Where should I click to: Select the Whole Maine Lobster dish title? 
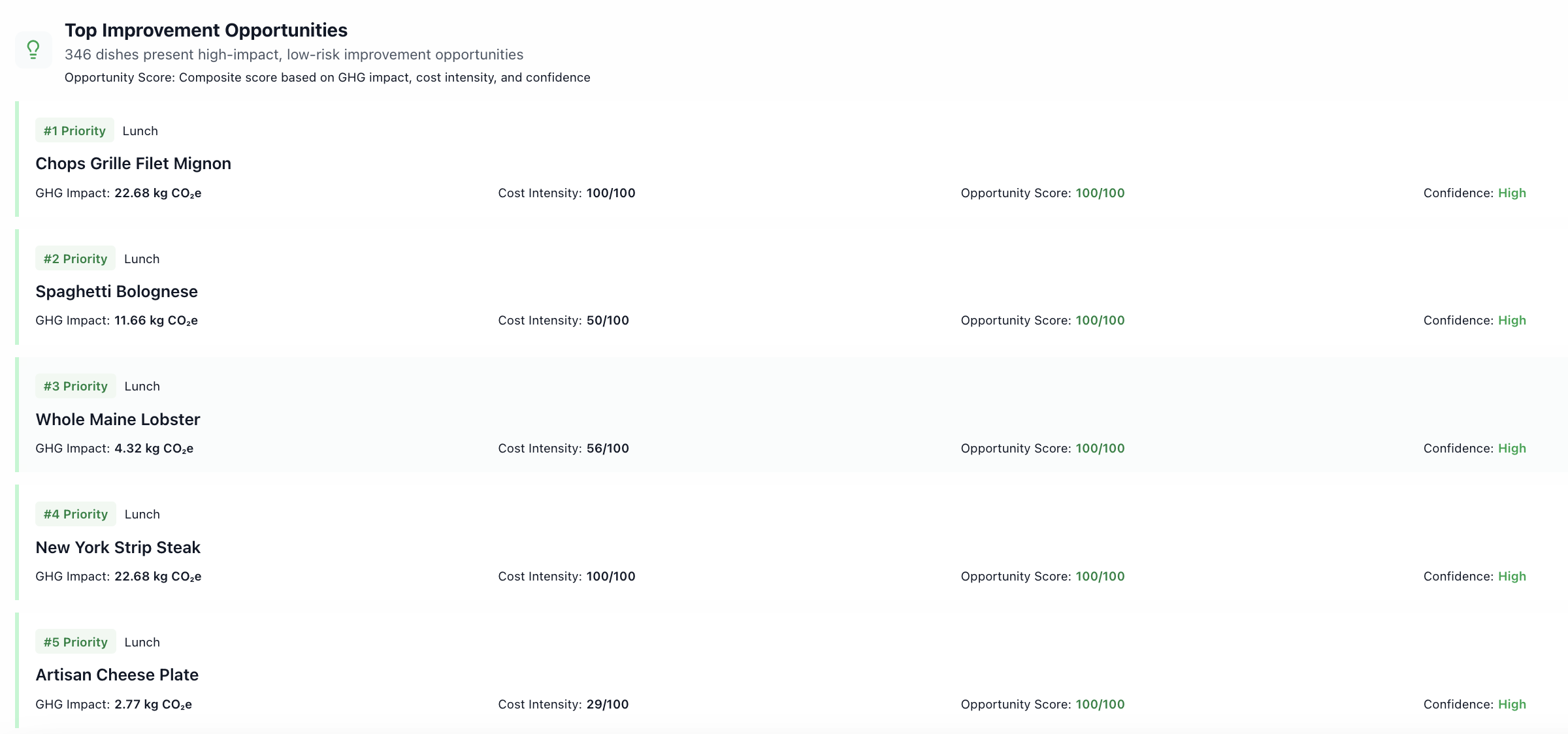118,419
